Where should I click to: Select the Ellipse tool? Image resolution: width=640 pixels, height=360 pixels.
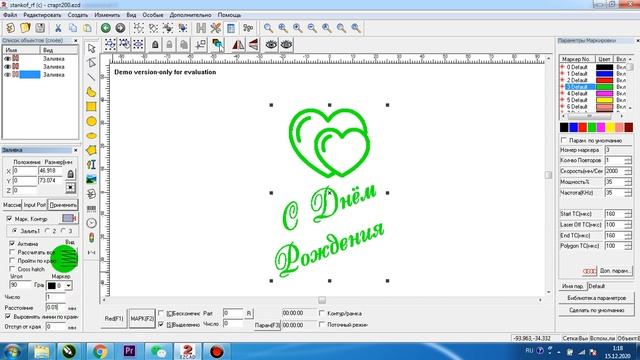[x=91, y=136]
